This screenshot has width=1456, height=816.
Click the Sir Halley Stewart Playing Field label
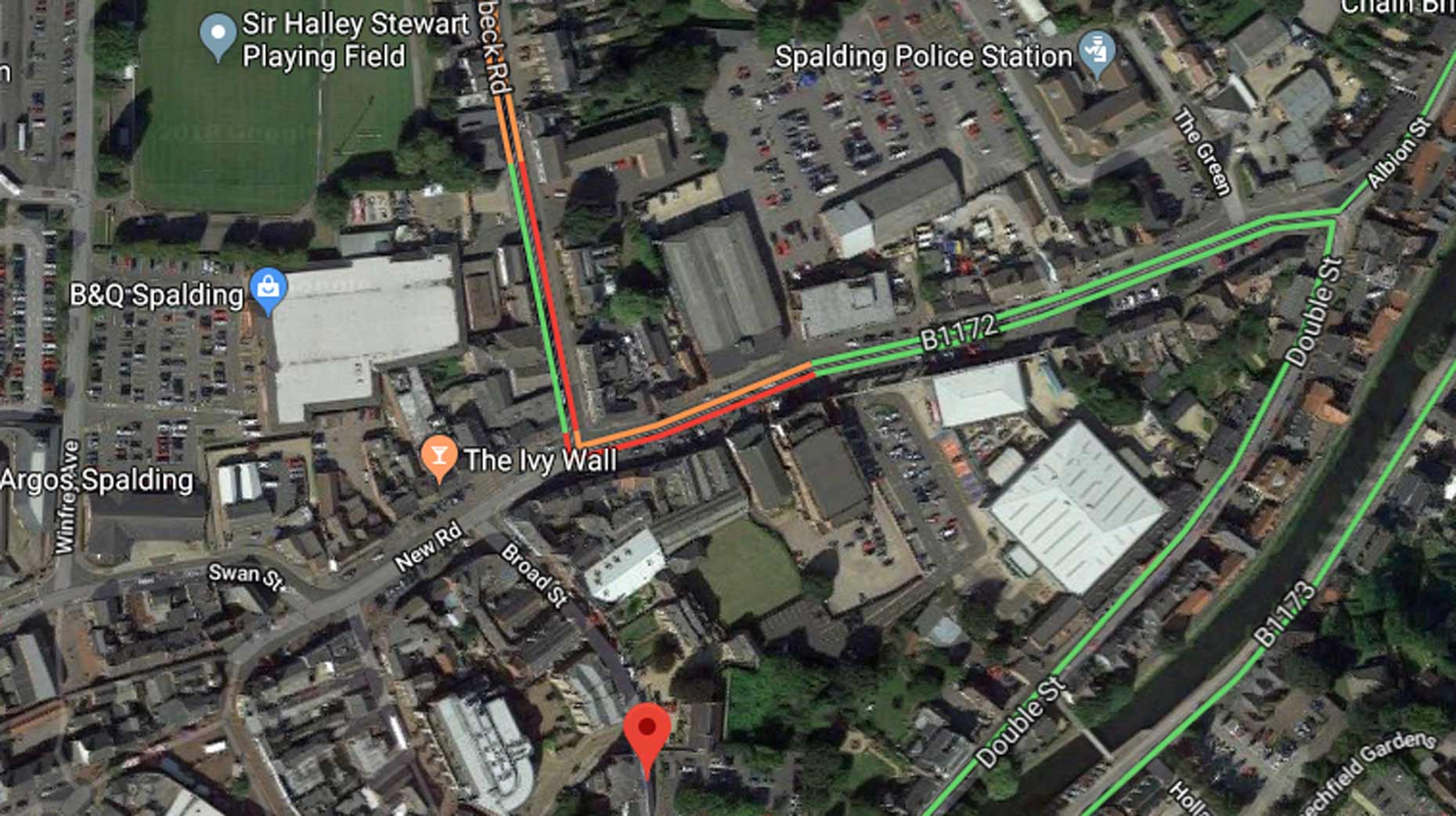[355, 40]
